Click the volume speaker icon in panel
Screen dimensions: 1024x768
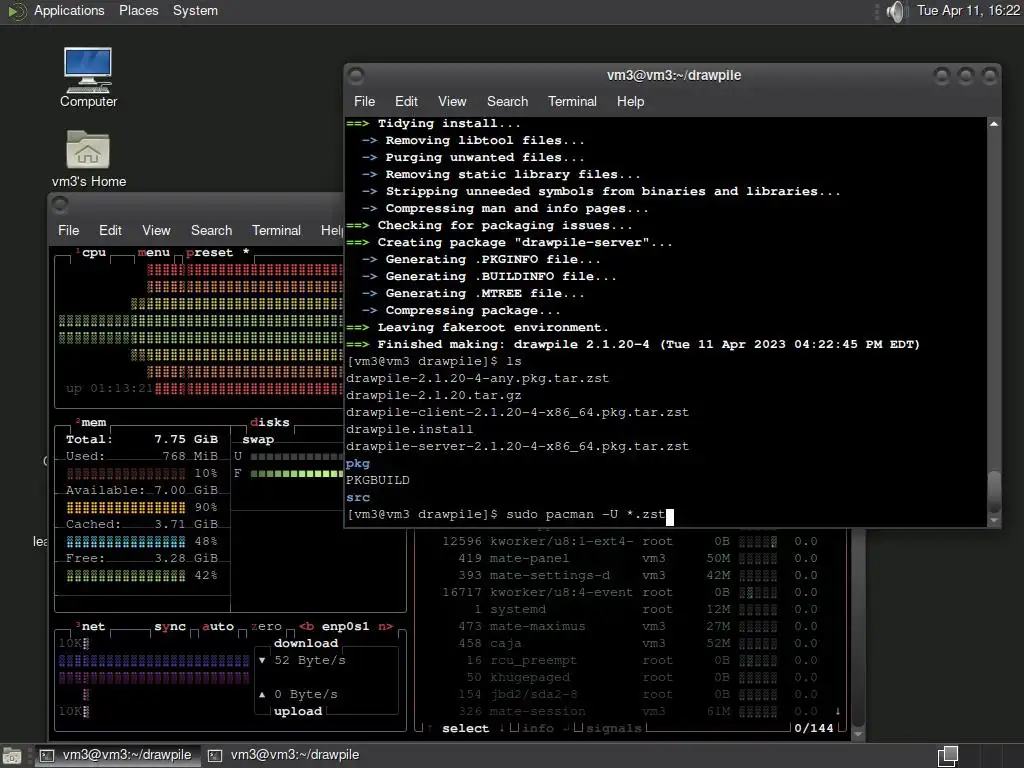coord(896,11)
